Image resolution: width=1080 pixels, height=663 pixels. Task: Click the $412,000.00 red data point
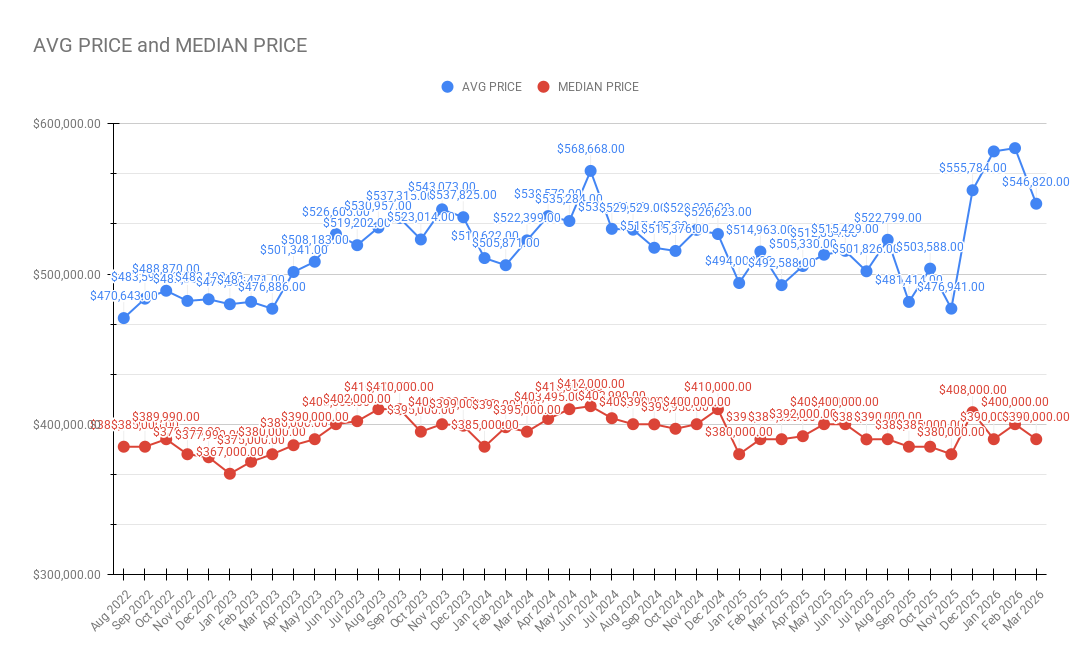point(590,406)
